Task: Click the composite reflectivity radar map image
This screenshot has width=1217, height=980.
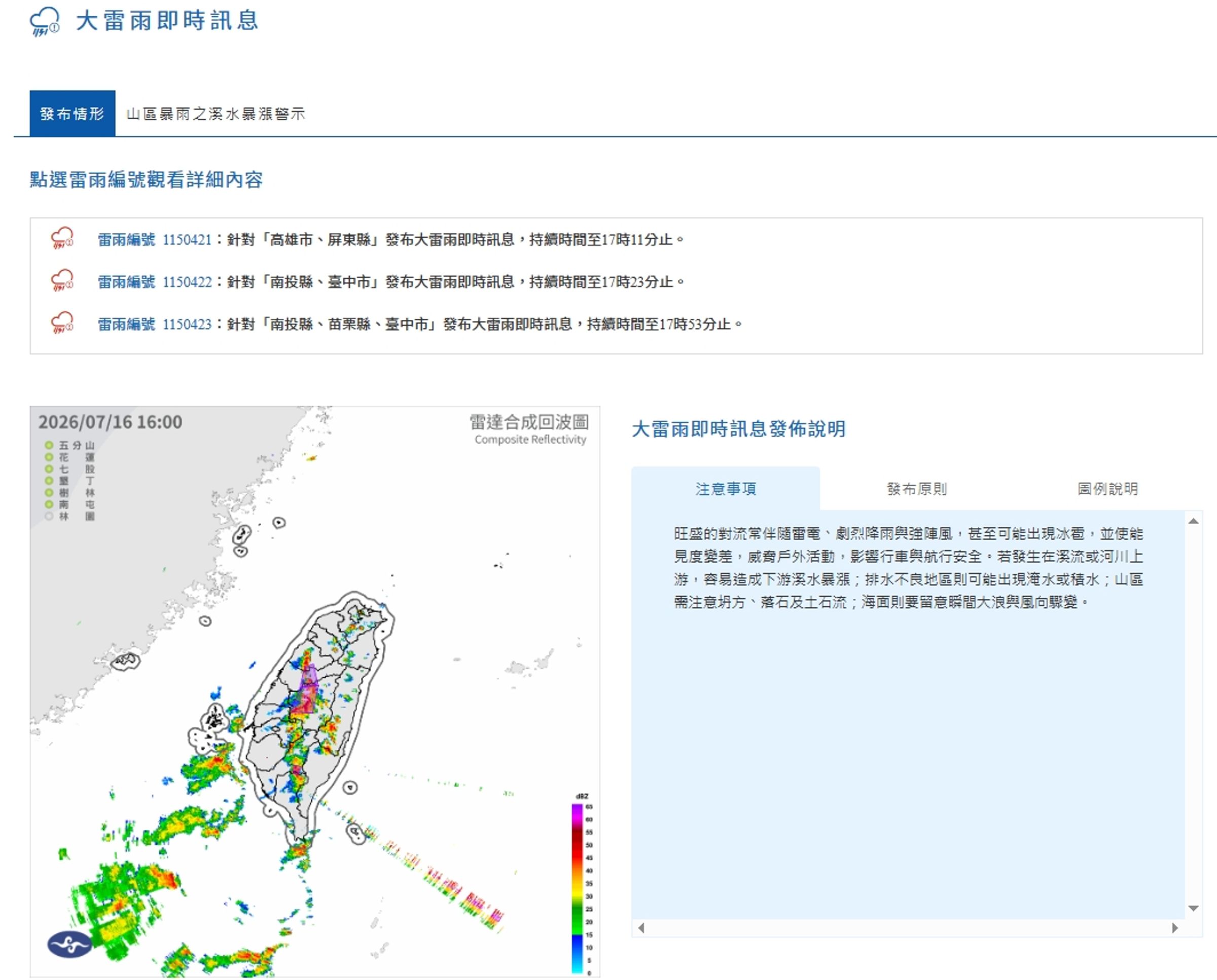Action: coord(315,691)
